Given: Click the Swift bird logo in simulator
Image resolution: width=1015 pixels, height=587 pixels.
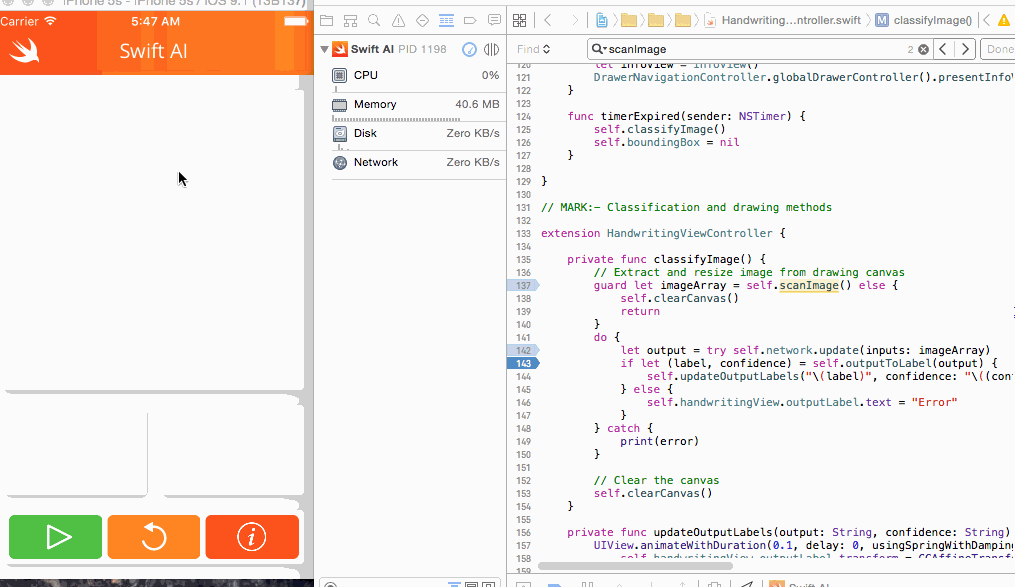Looking at the screenshot, I should click(x=25, y=50).
